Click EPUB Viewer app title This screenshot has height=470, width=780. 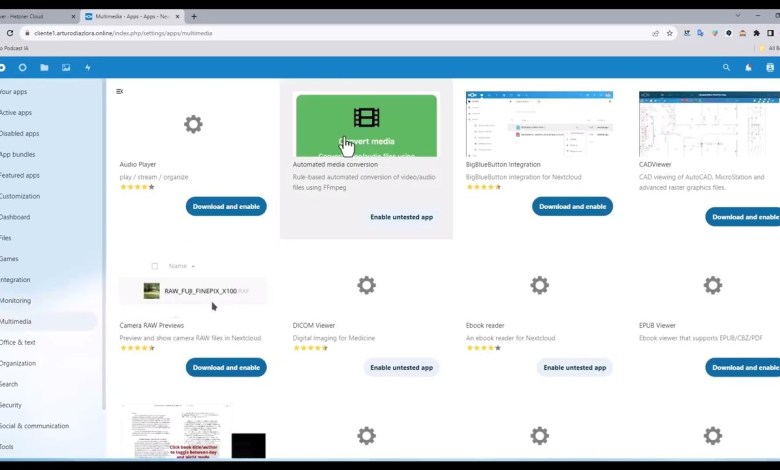[x=657, y=325]
